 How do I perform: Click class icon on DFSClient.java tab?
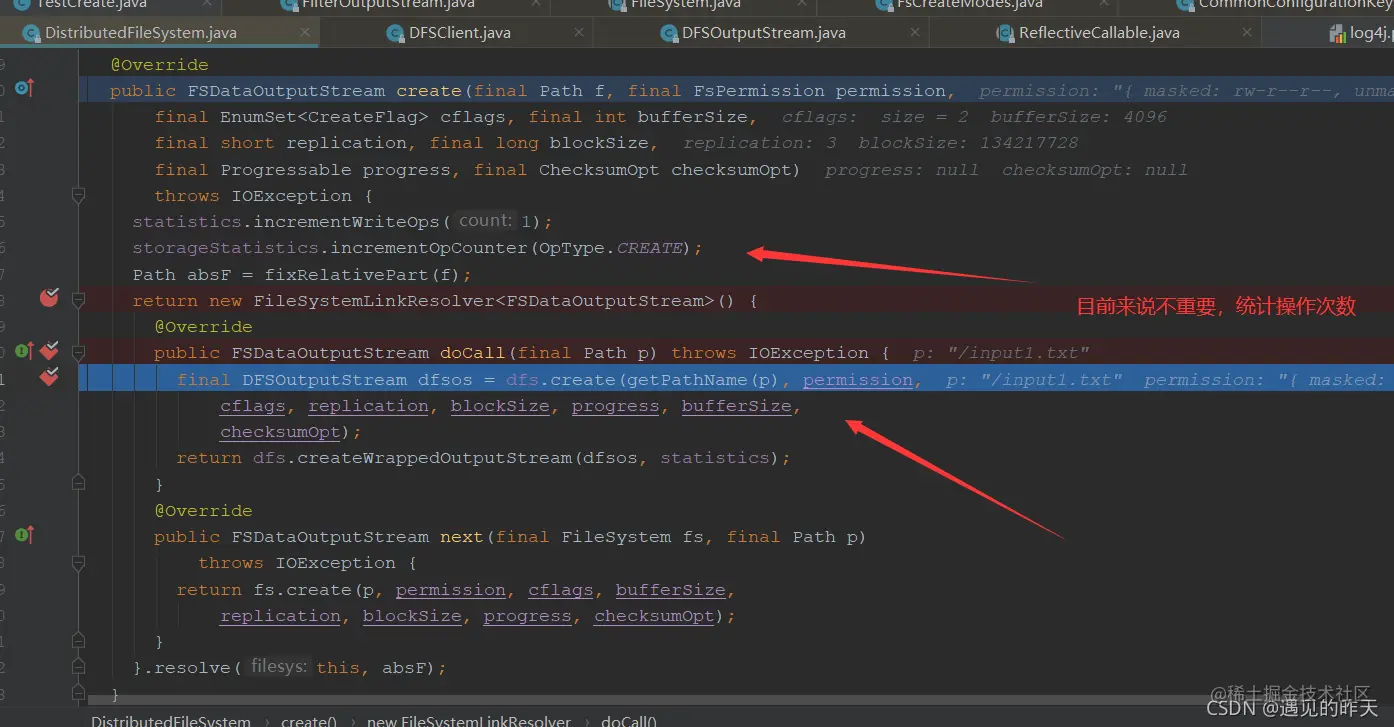coord(395,33)
